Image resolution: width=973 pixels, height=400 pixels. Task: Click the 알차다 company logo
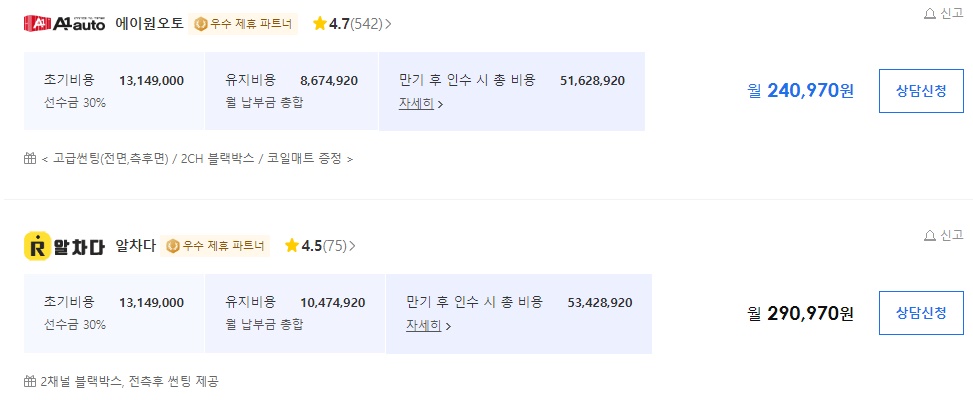65,246
